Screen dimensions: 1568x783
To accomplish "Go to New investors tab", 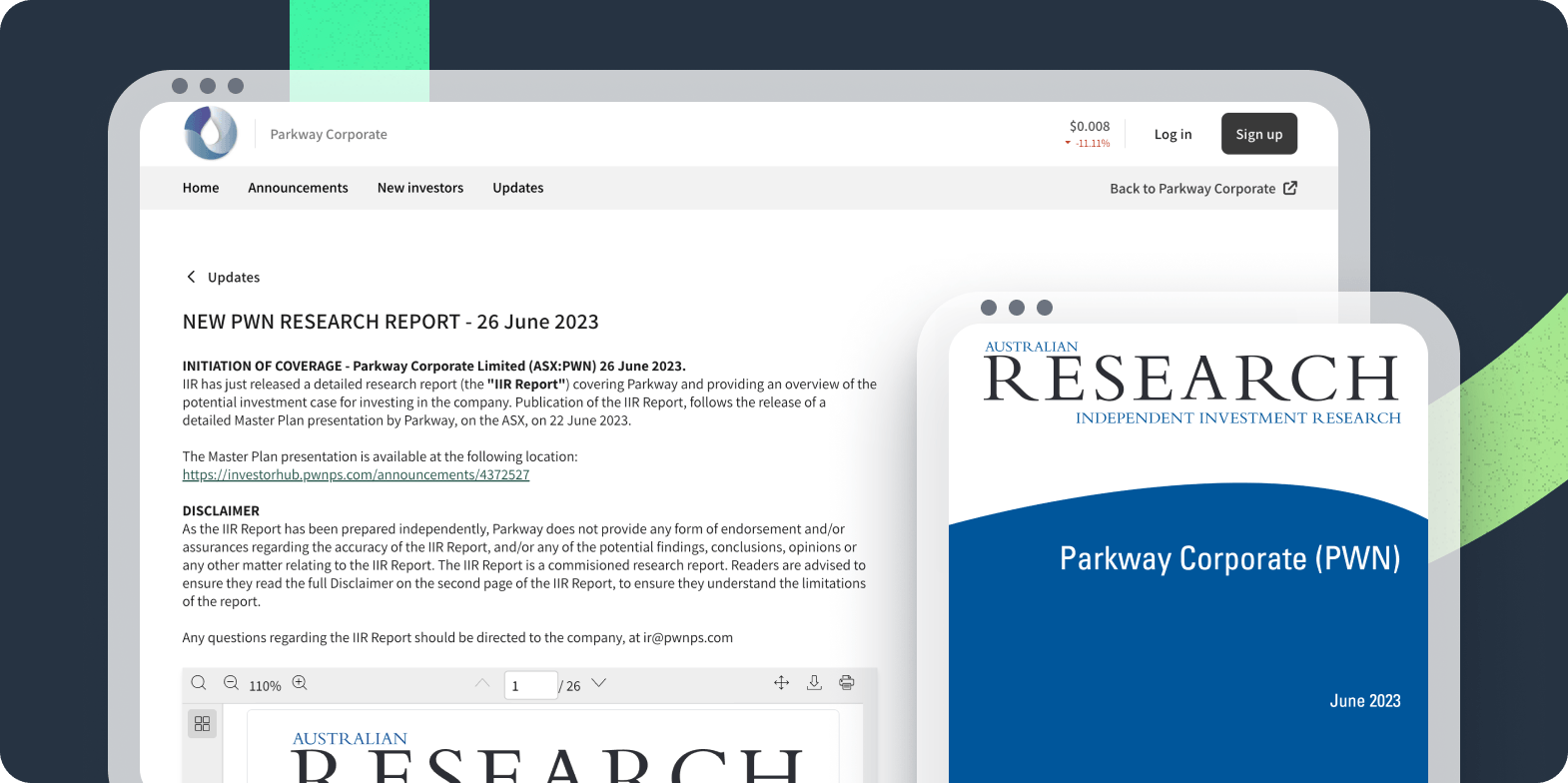I will (x=420, y=188).
